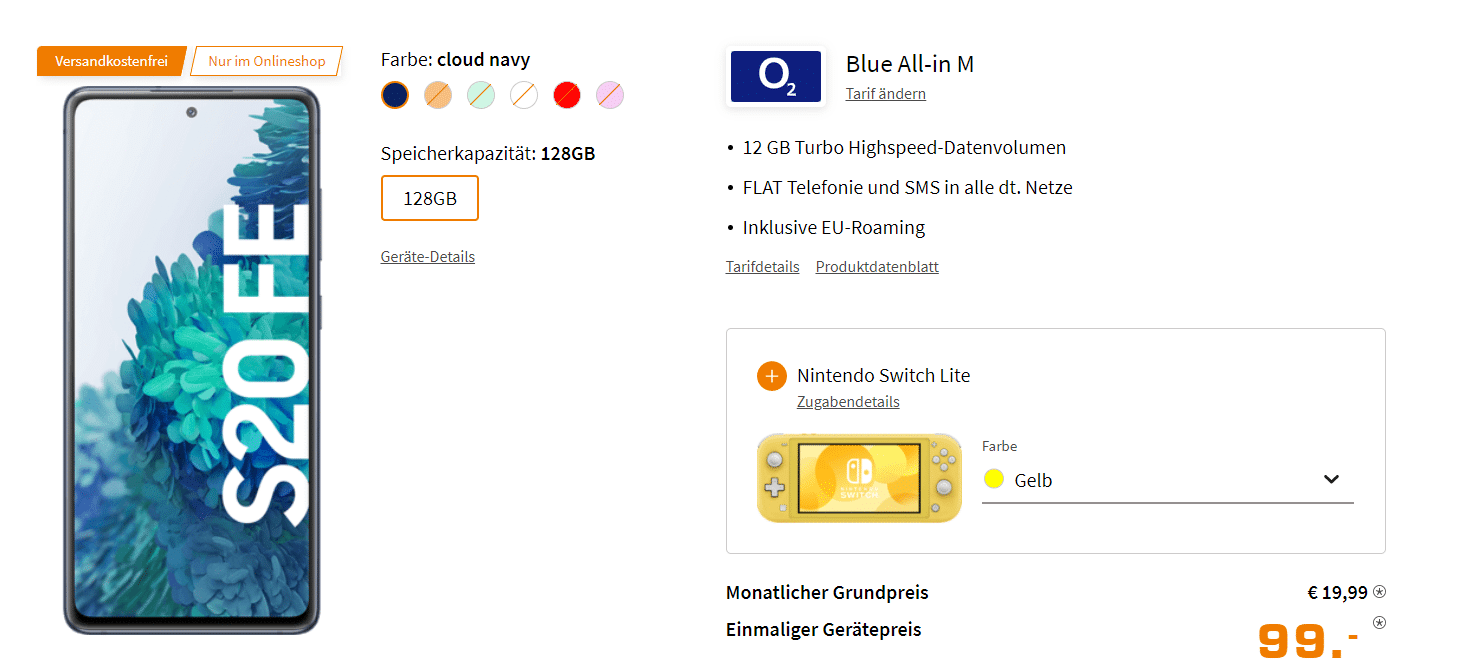Click the yellow Nintendo Switch Lite image

pos(859,478)
